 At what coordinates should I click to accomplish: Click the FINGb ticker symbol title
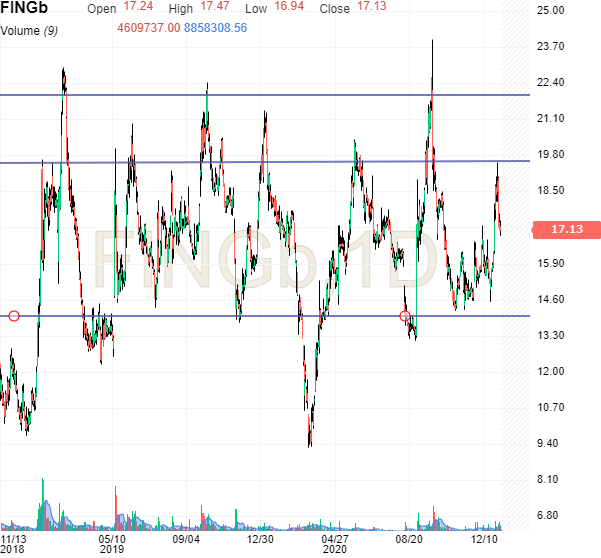pyautogui.click(x=26, y=9)
